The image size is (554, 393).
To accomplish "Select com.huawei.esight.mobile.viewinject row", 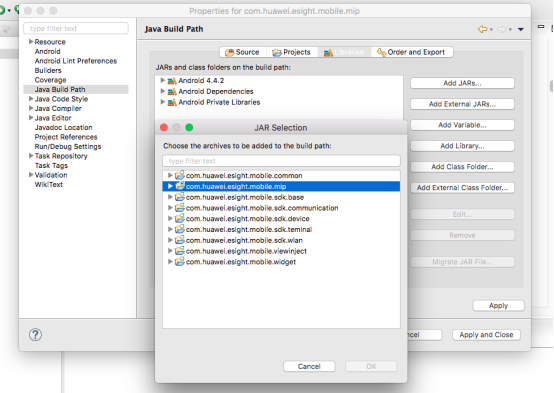I will tap(281, 251).
